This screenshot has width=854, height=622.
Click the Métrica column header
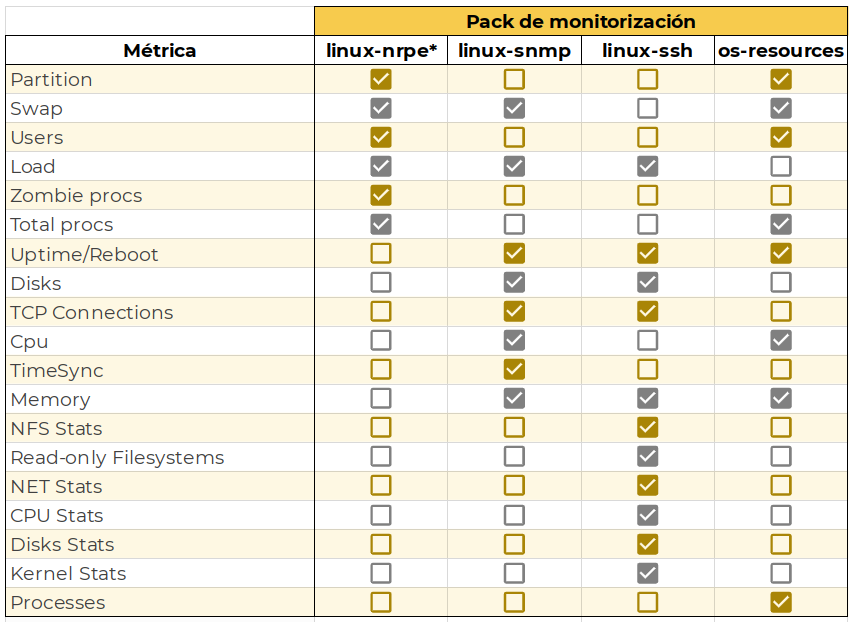point(160,50)
